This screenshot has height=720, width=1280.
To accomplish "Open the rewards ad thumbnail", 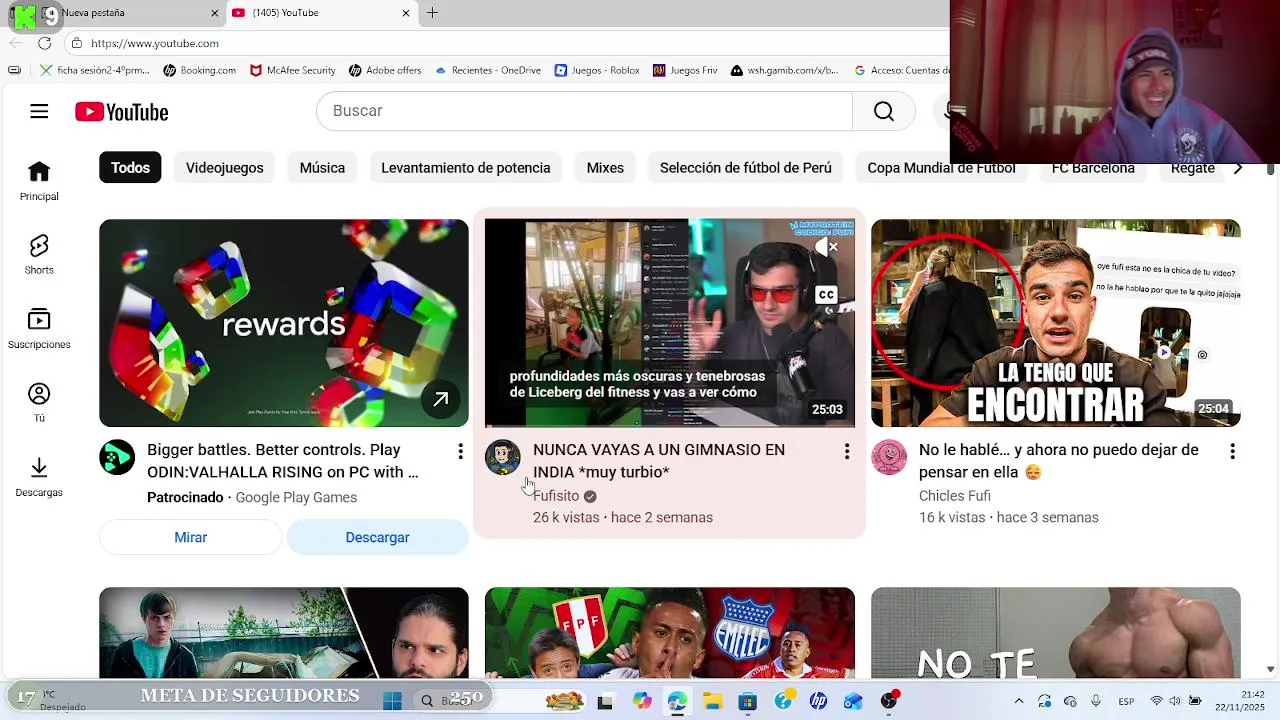I will (x=284, y=323).
